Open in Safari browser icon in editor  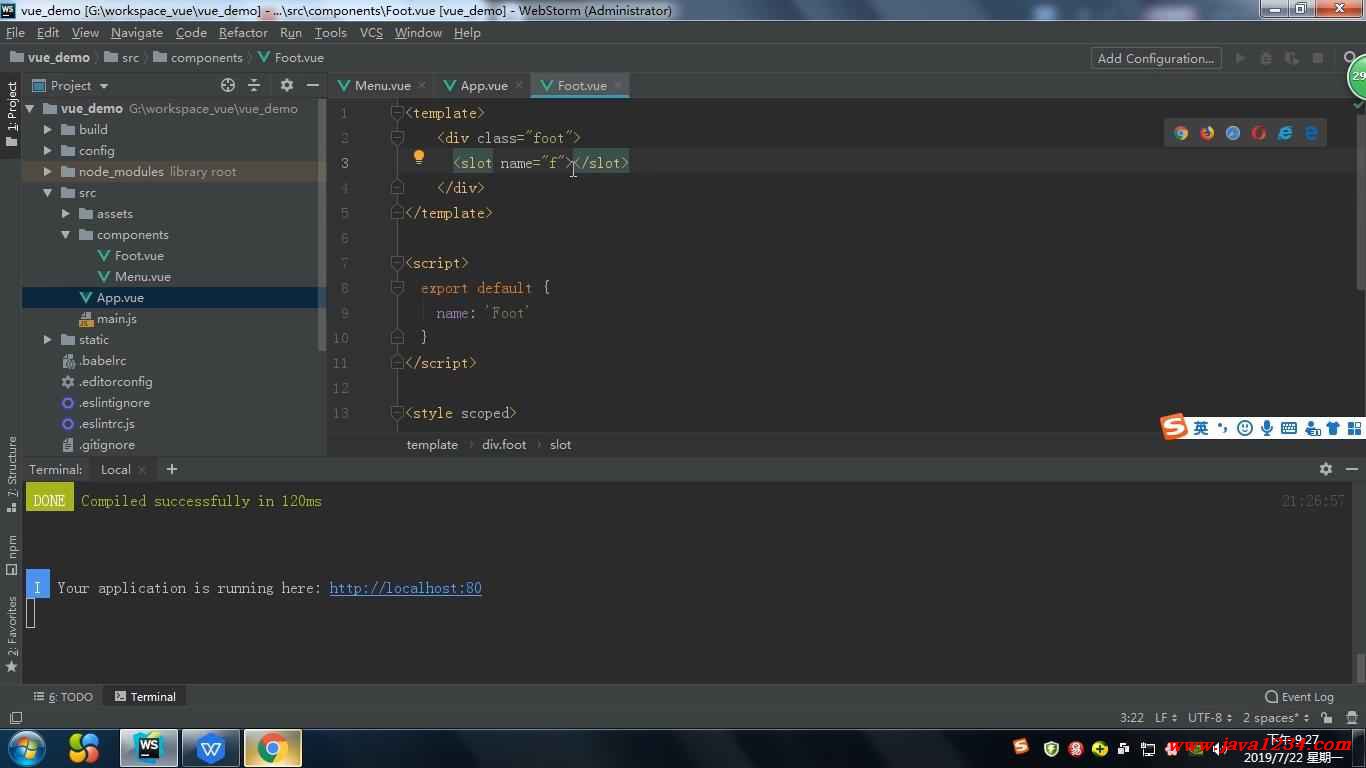click(1233, 133)
